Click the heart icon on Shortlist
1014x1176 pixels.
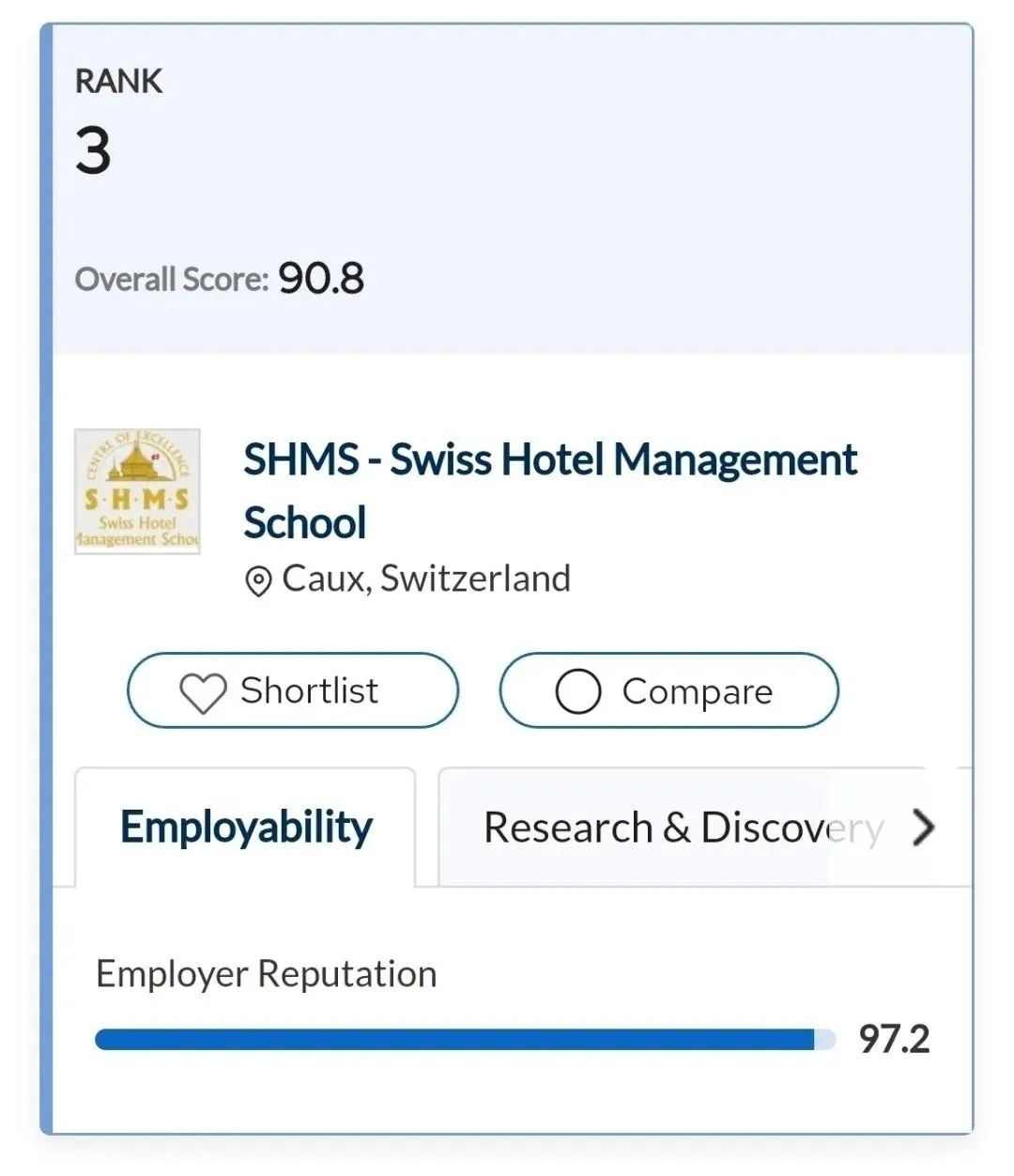[x=203, y=693]
